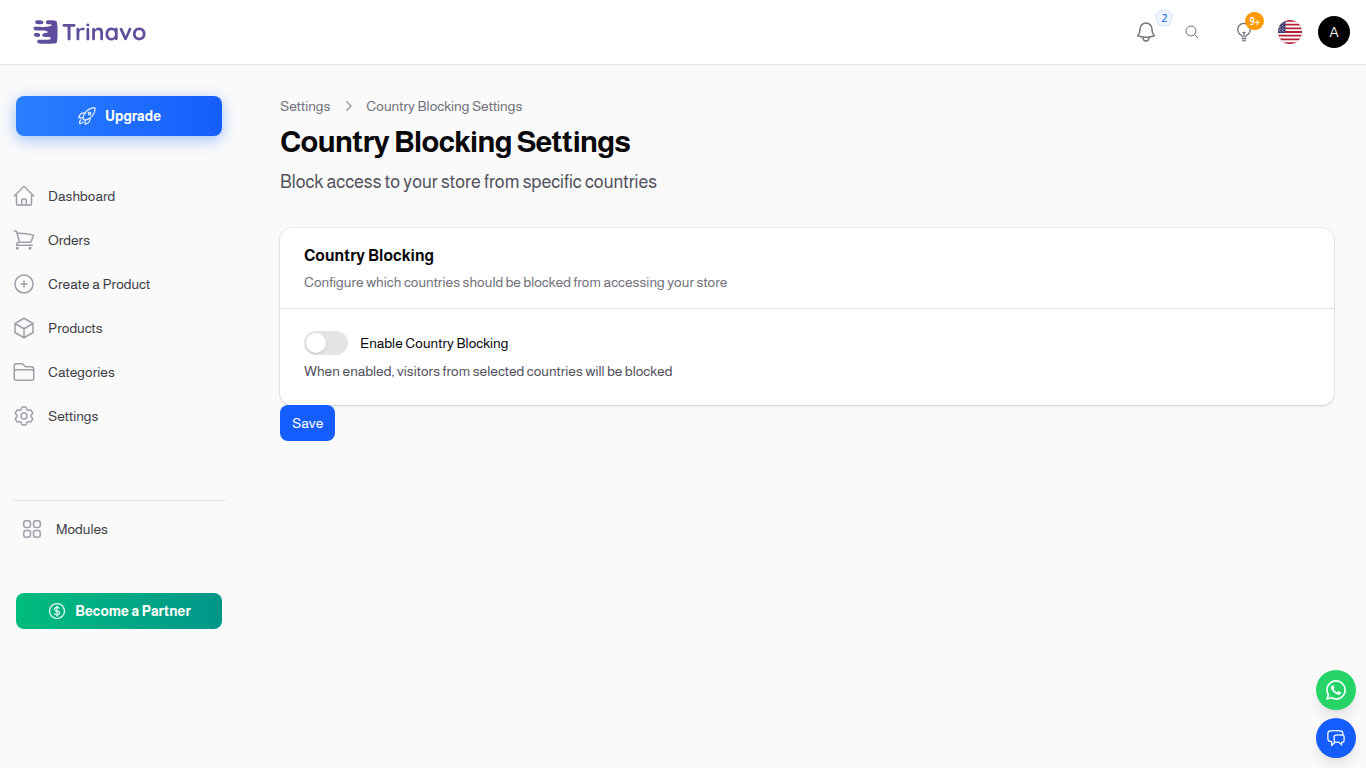
Task: Click Country Blocking Settings breadcrumb text
Action: point(444,106)
